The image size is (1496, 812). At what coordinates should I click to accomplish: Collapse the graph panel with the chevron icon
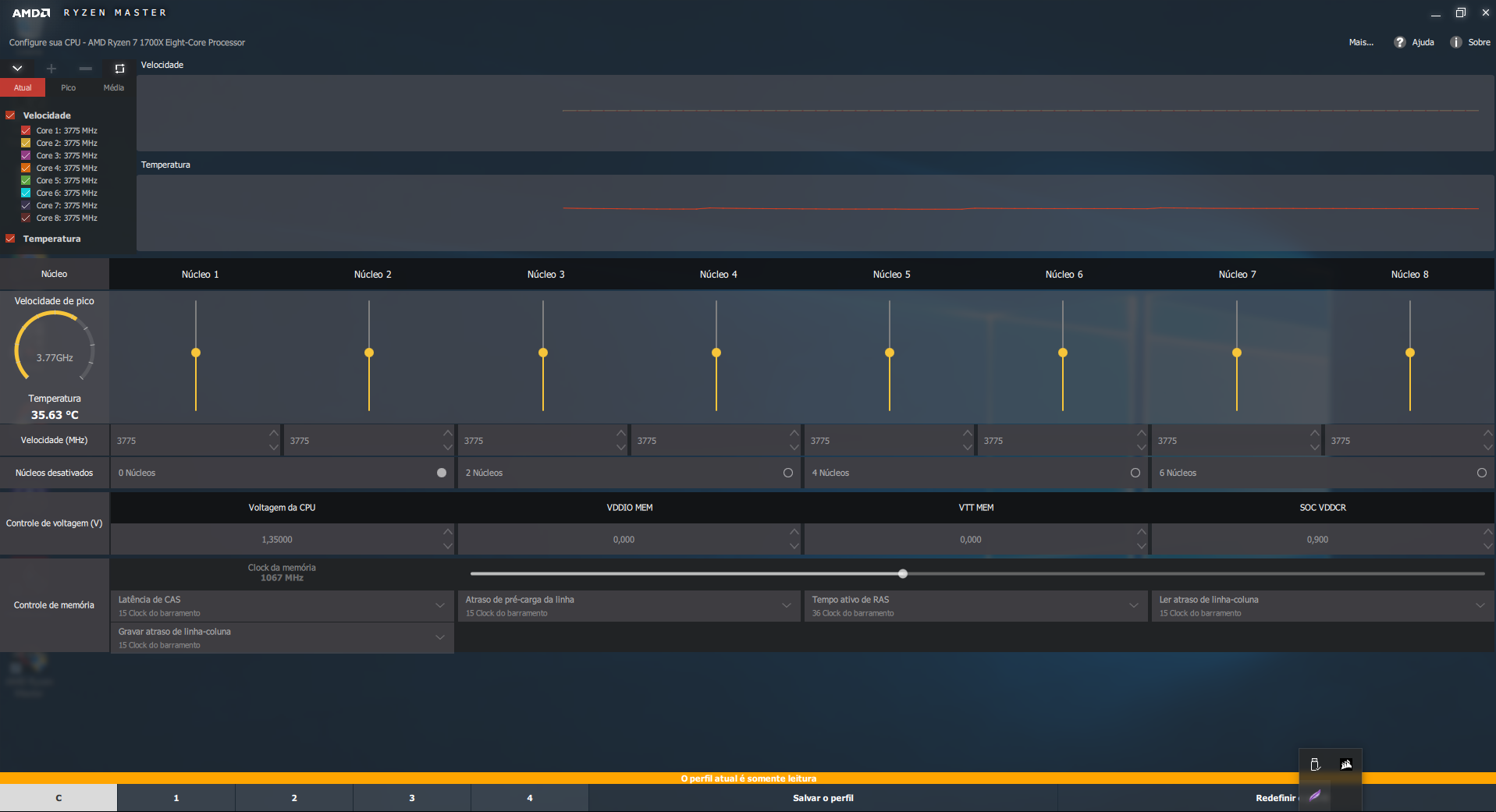[x=17, y=69]
